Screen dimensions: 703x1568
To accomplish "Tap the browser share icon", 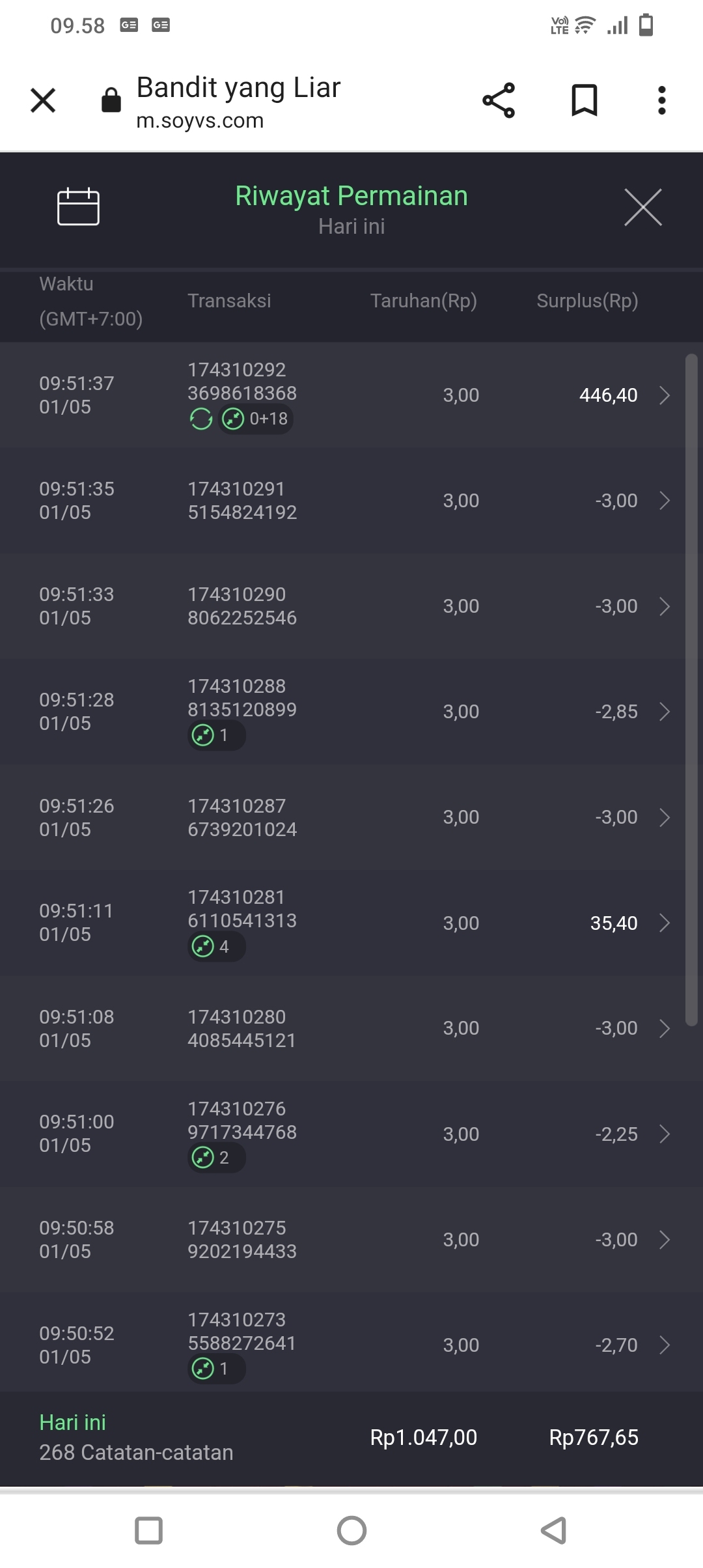I will click(x=499, y=100).
